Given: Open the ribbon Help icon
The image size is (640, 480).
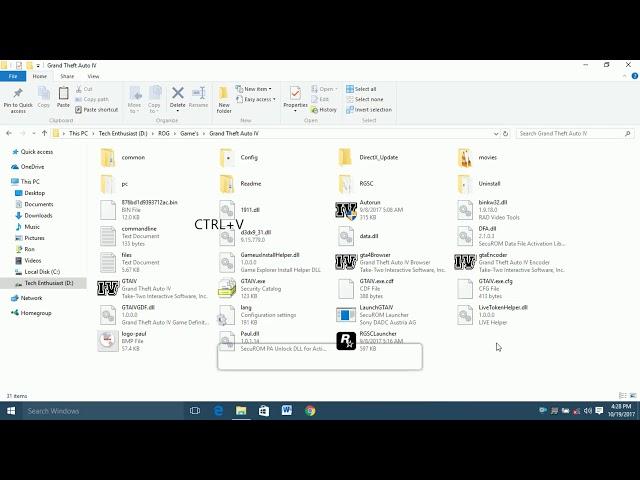Looking at the screenshot, I should pos(635,76).
